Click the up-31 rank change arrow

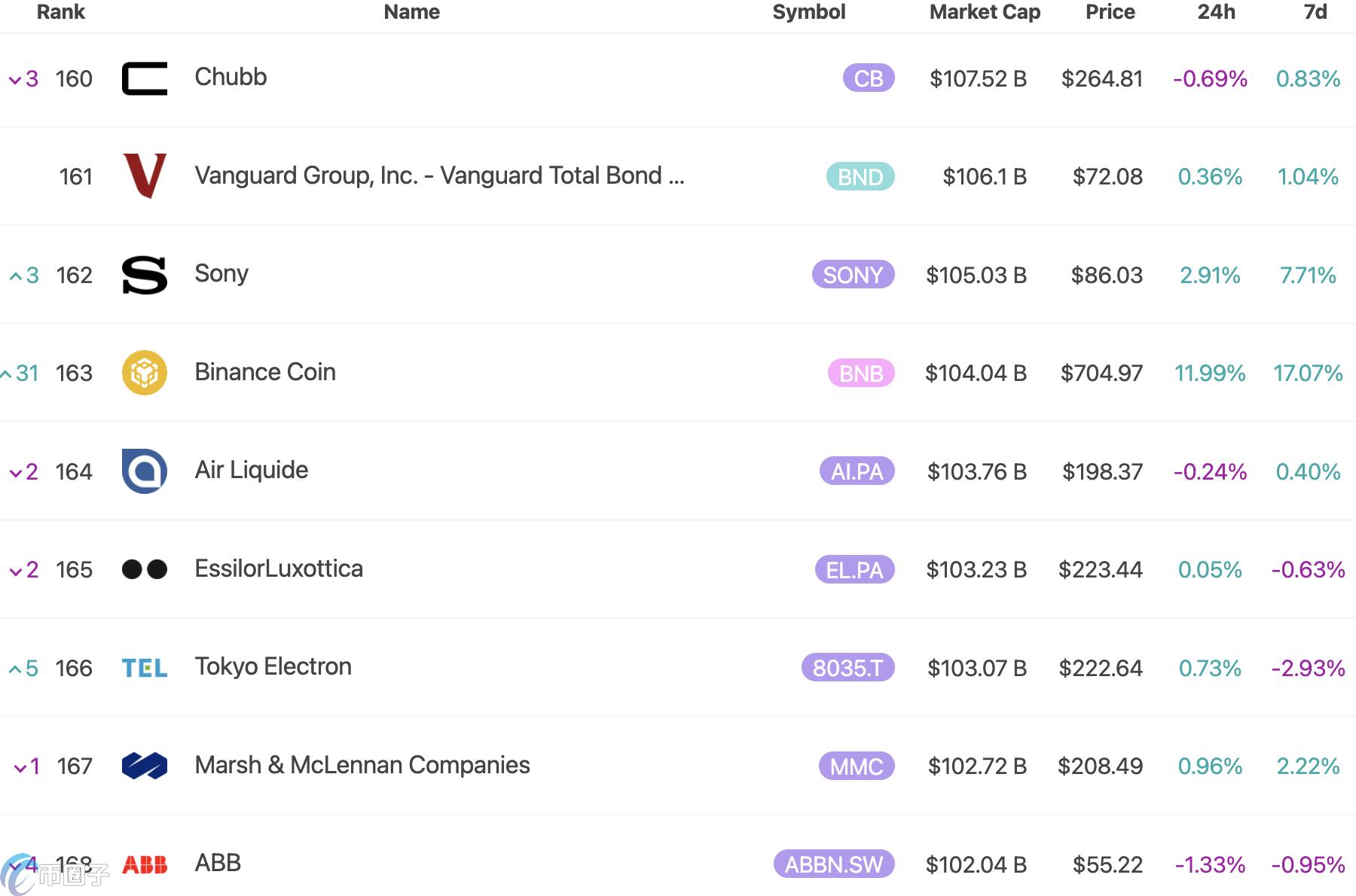(7, 373)
